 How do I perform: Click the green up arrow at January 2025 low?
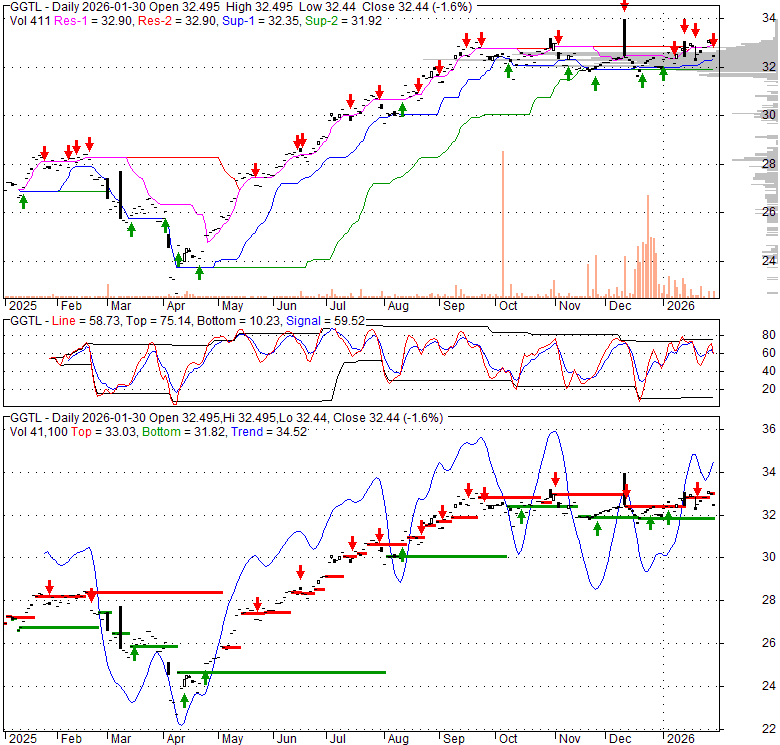pos(23,202)
